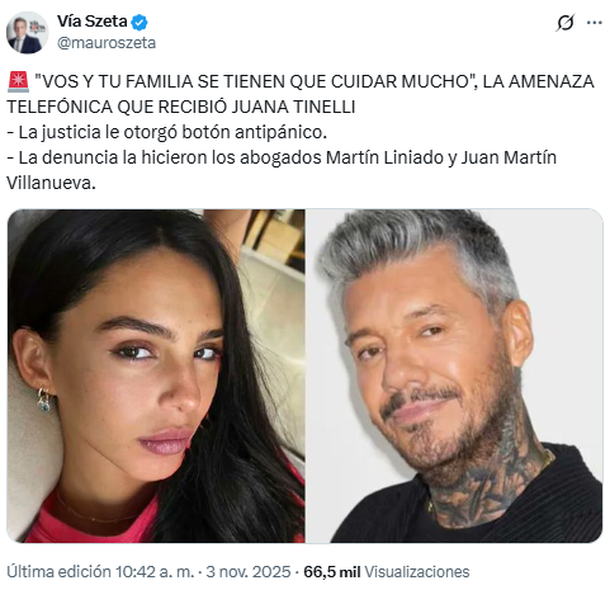This screenshot has width=610, height=590.
Task: Click the blue verified badge
Action: click(x=139, y=22)
